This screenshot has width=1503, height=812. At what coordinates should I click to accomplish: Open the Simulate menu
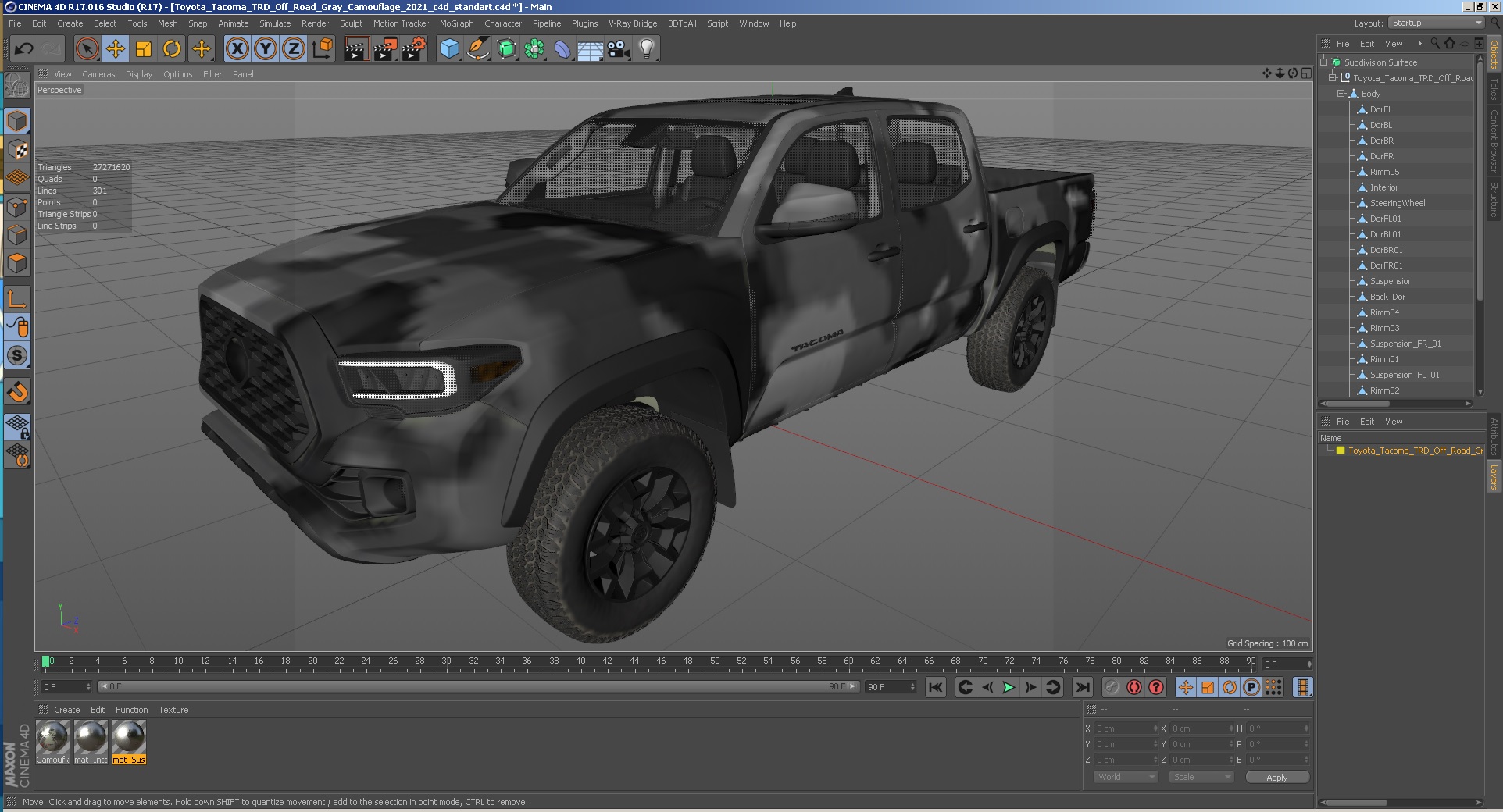click(275, 23)
